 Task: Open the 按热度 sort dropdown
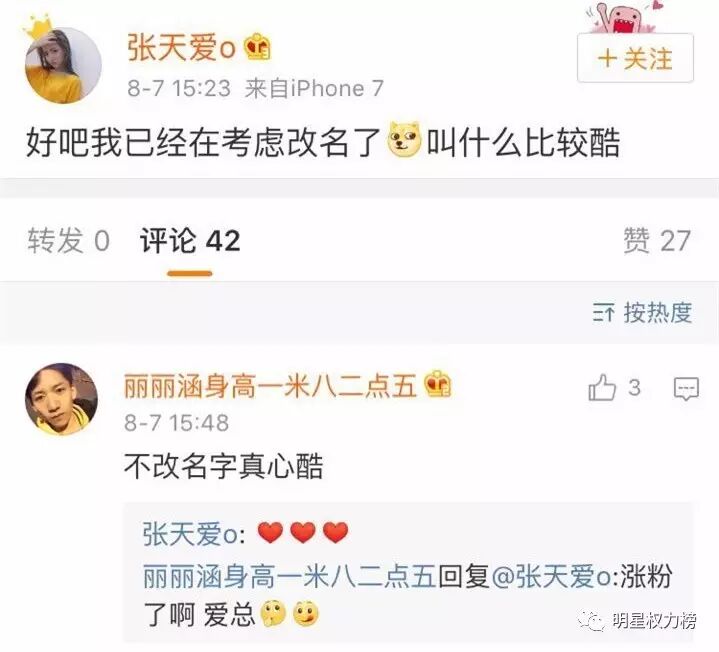tap(642, 313)
